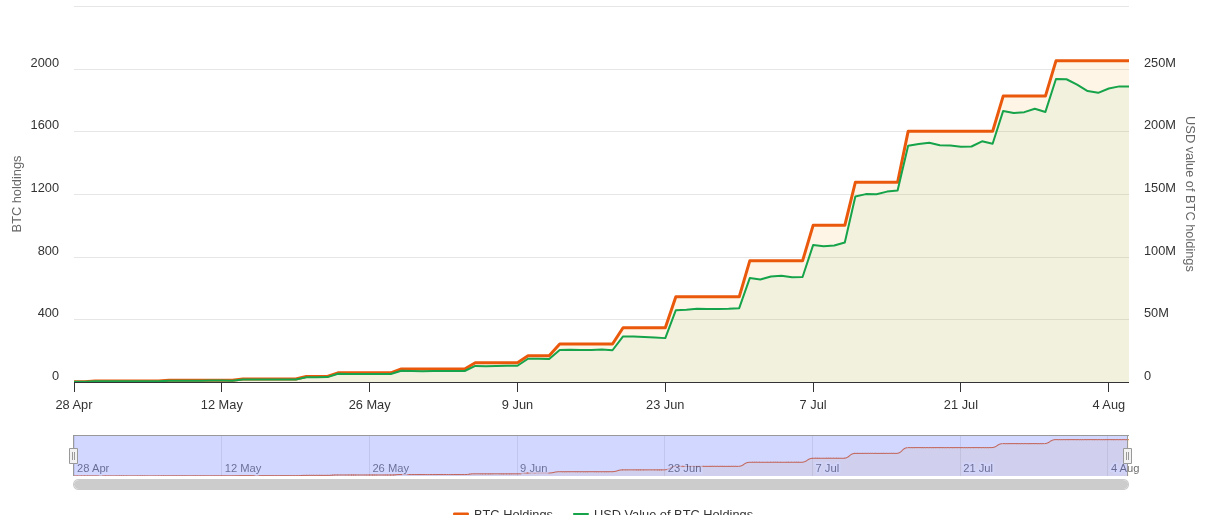
Task: Click the 4 Aug x-axis label
Action: coord(1108,405)
